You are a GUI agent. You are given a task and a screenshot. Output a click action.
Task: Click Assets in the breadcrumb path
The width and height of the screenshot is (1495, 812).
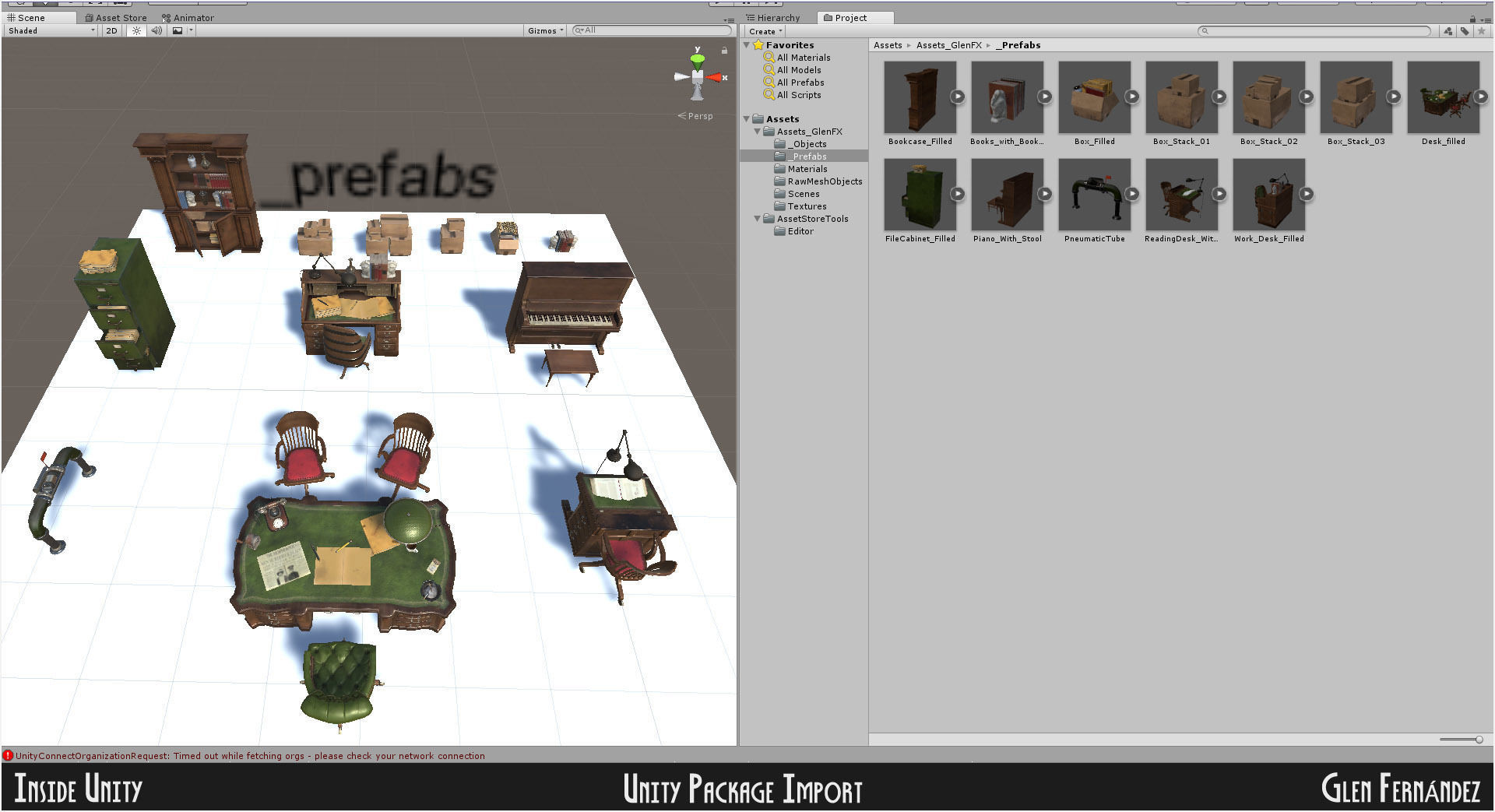(888, 45)
